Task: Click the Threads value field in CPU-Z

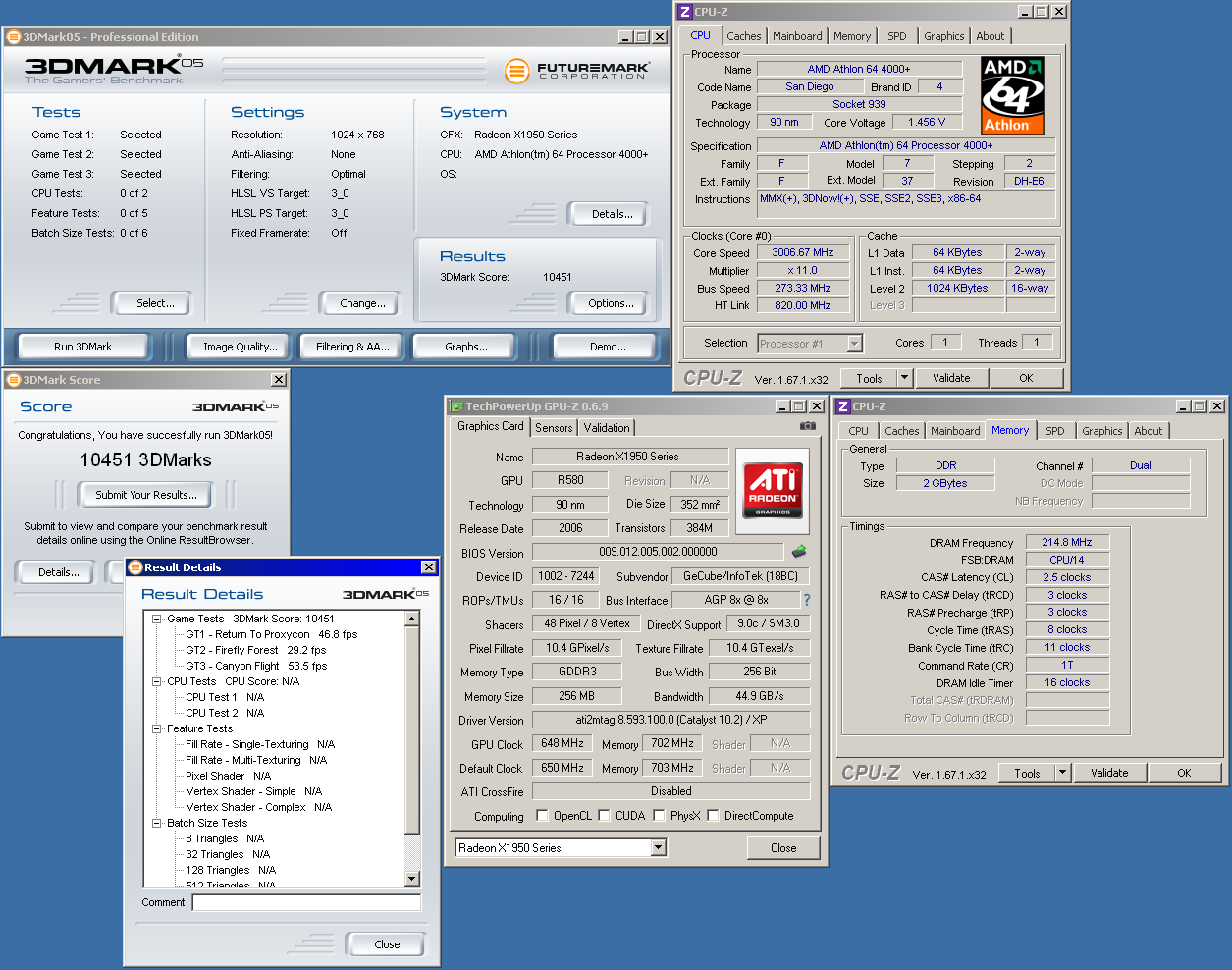Action: pyautogui.click(x=1037, y=342)
